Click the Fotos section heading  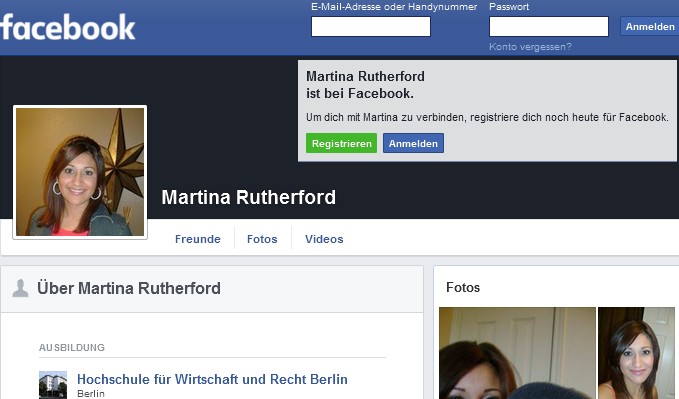(463, 288)
